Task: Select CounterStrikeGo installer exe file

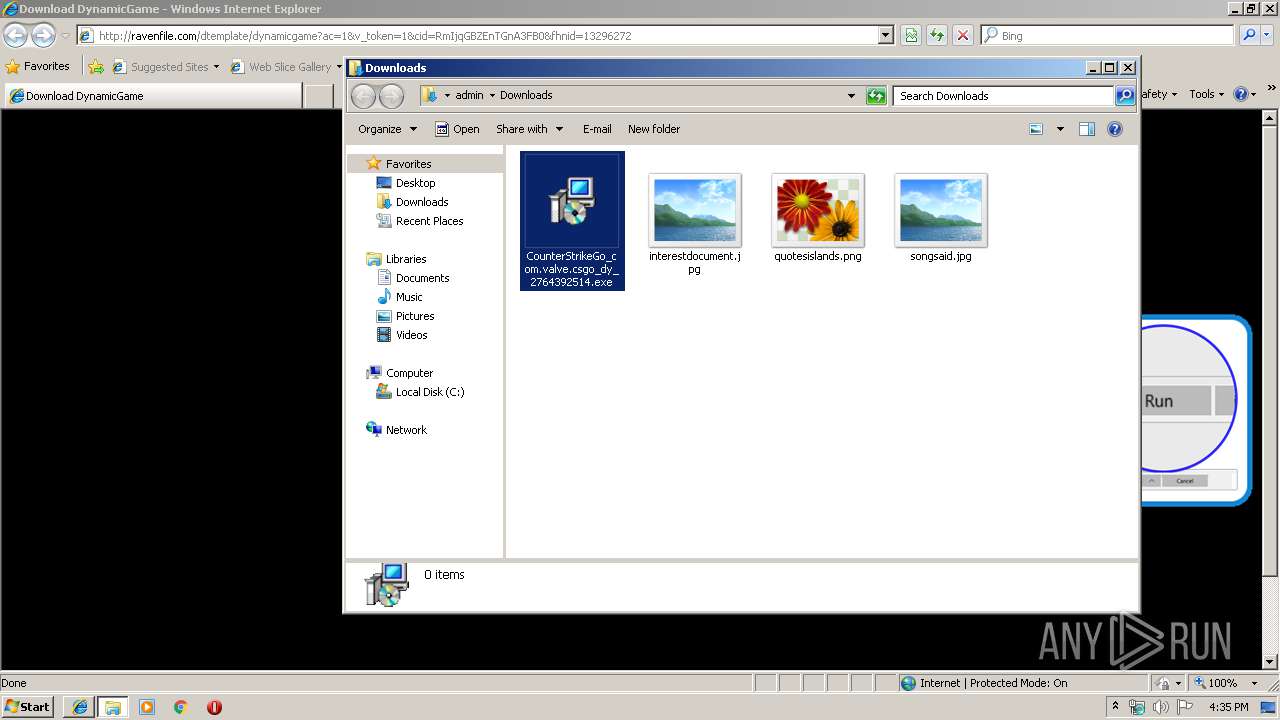Action: [x=572, y=221]
